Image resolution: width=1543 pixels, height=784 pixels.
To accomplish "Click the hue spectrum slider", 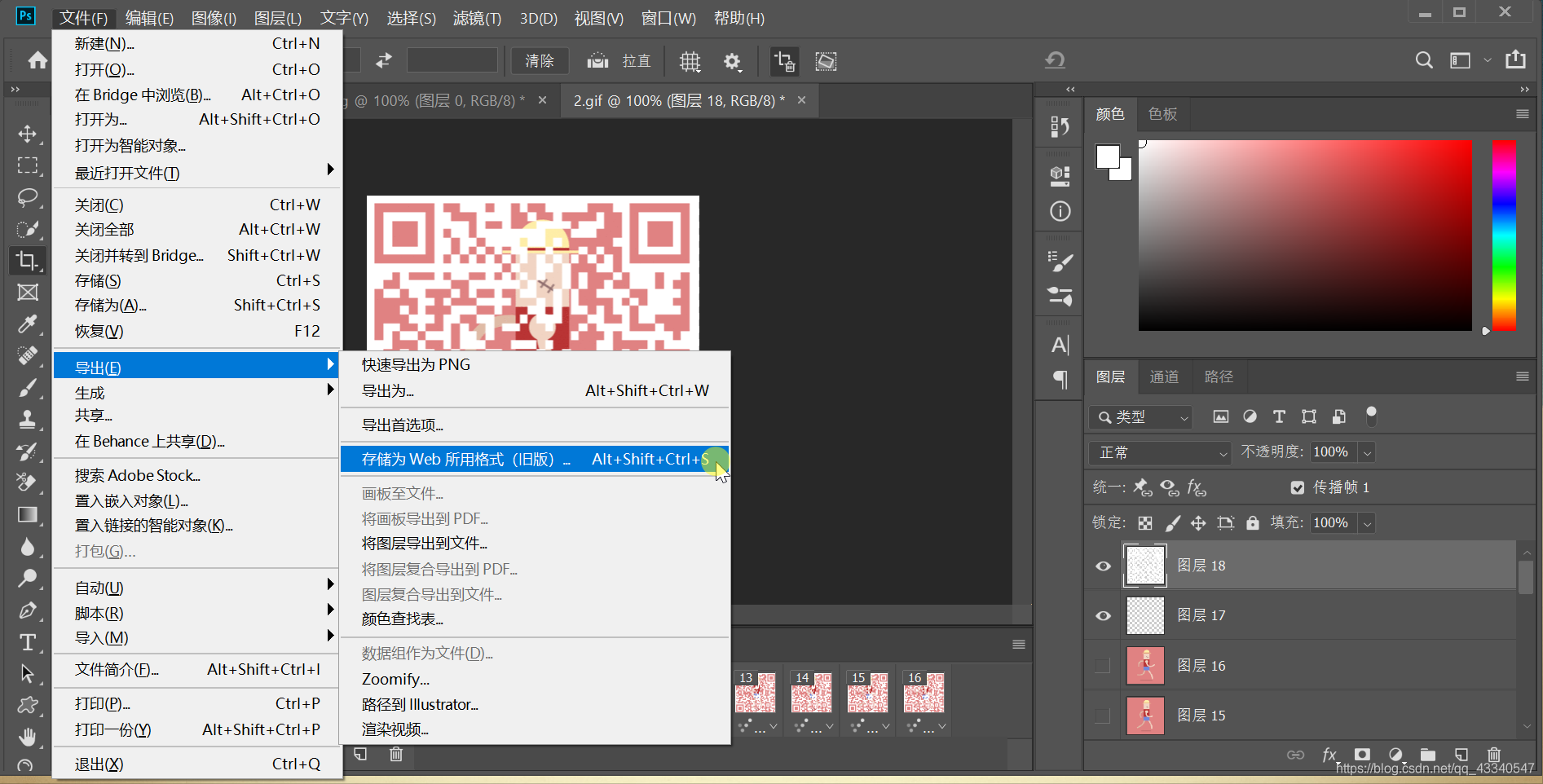I will (x=1504, y=235).
